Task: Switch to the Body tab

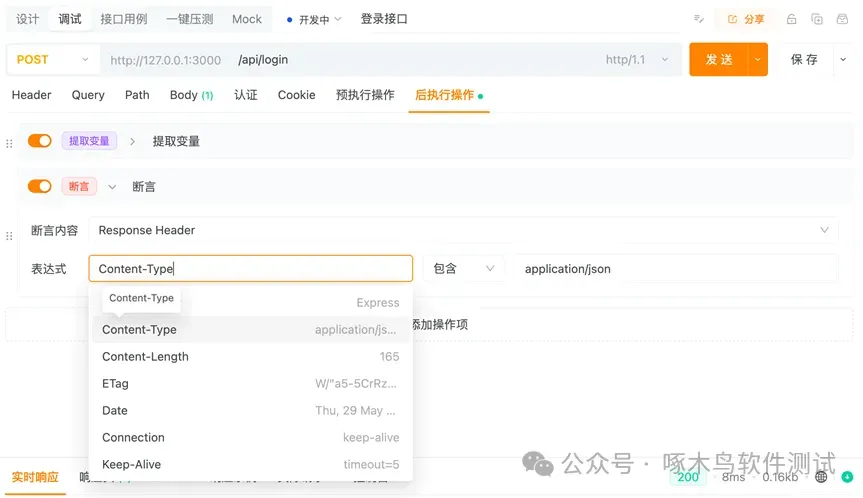Action: 191,95
